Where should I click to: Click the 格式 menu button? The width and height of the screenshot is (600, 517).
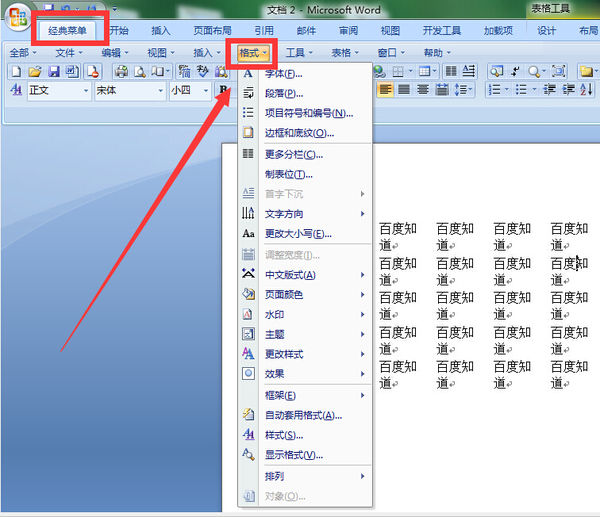tap(253, 53)
